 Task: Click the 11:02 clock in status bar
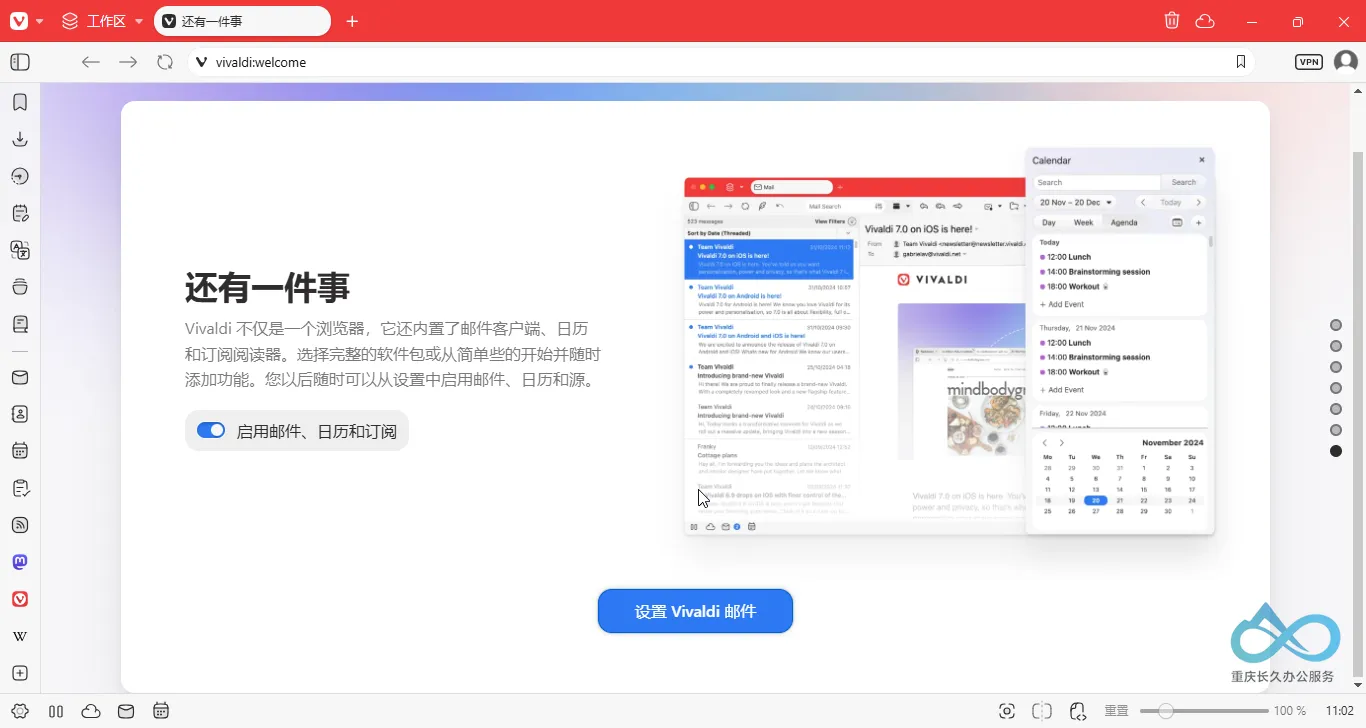pyautogui.click(x=1340, y=711)
